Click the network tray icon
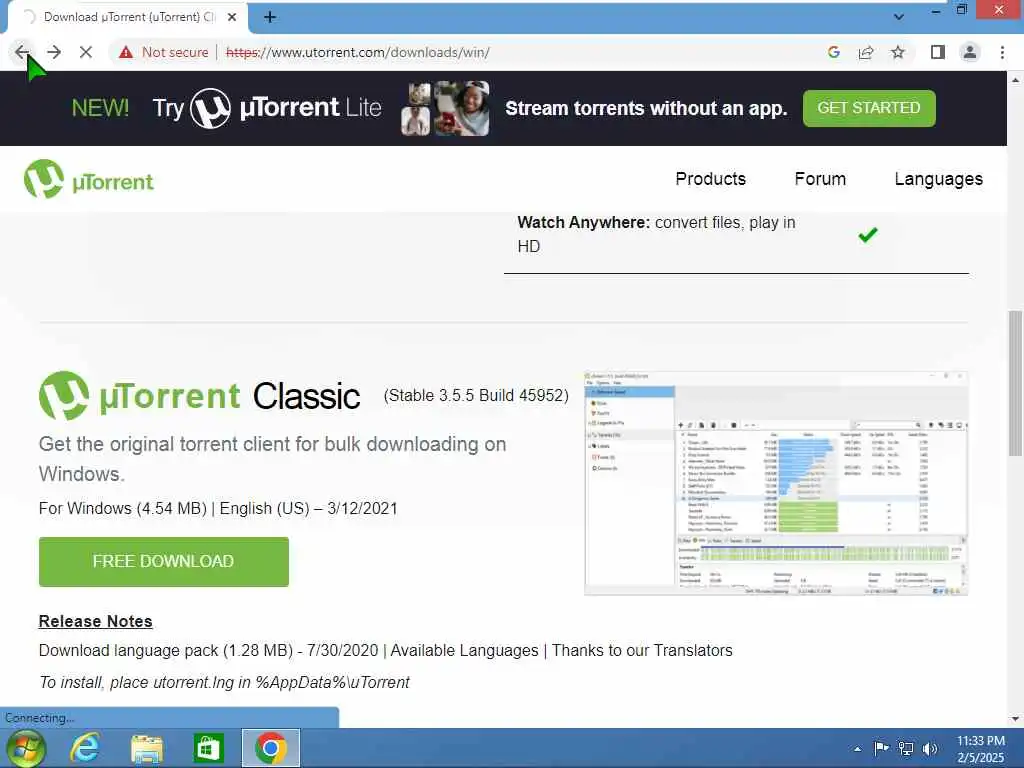 [x=906, y=748]
